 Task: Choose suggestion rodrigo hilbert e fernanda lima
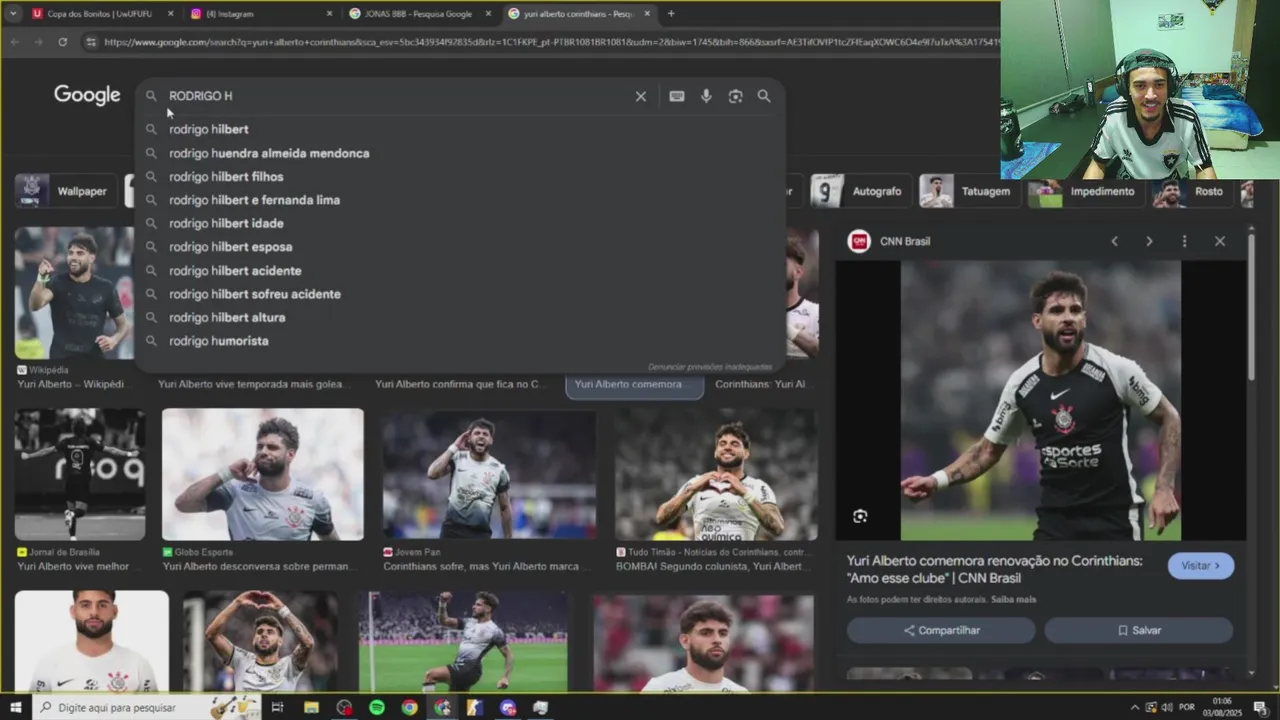(460, 200)
